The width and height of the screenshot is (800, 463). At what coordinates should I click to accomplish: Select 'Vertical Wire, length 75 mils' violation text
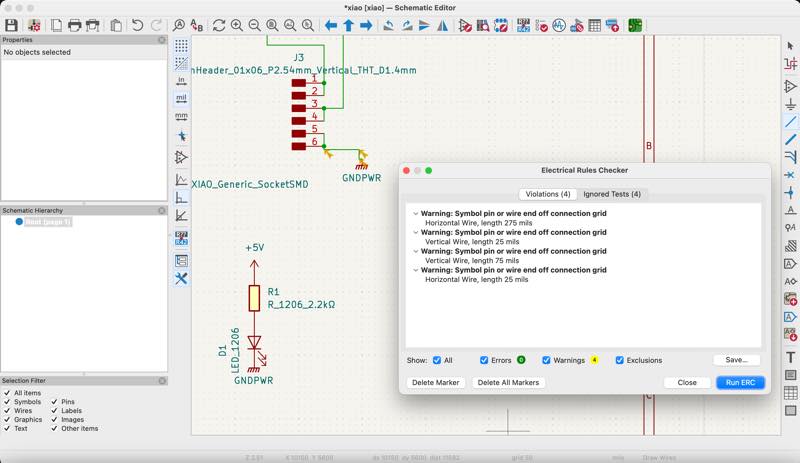(472, 260)
